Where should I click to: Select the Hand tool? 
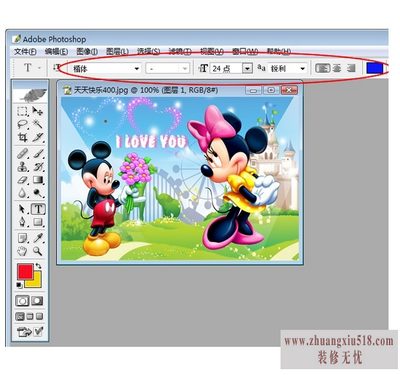pos(22,251)
